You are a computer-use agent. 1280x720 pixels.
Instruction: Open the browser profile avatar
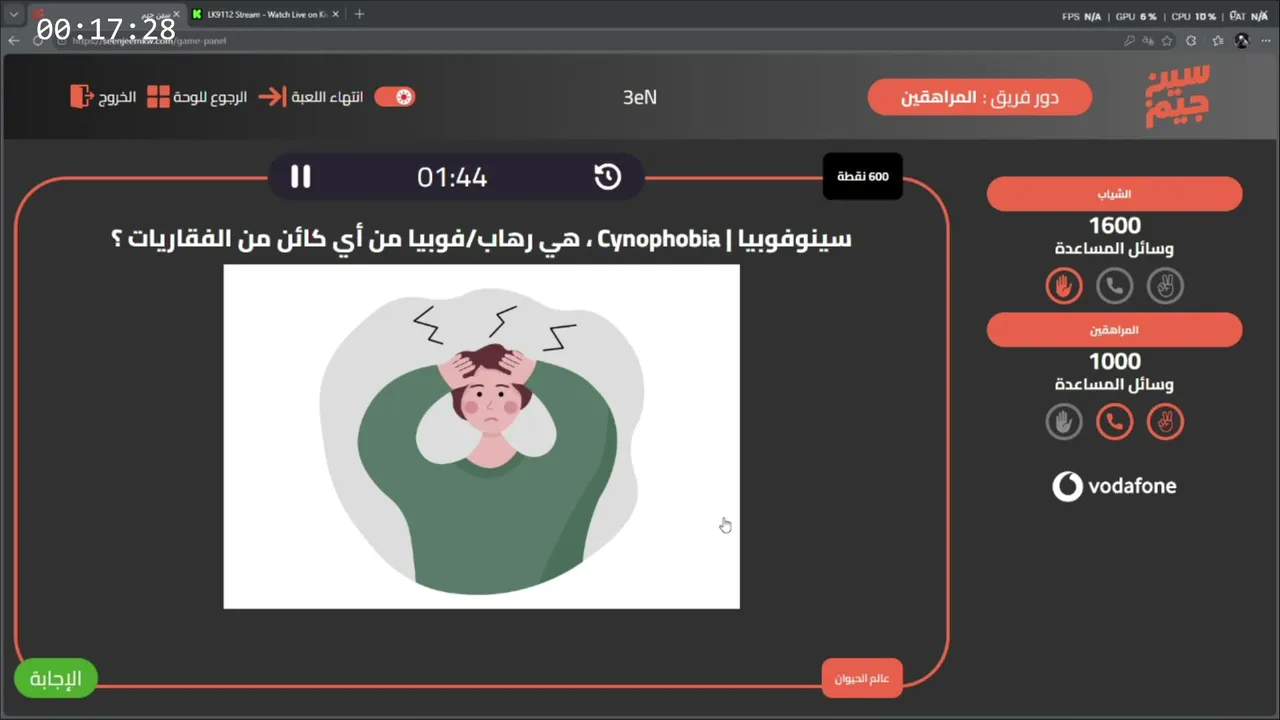(x=1242, y=40)
